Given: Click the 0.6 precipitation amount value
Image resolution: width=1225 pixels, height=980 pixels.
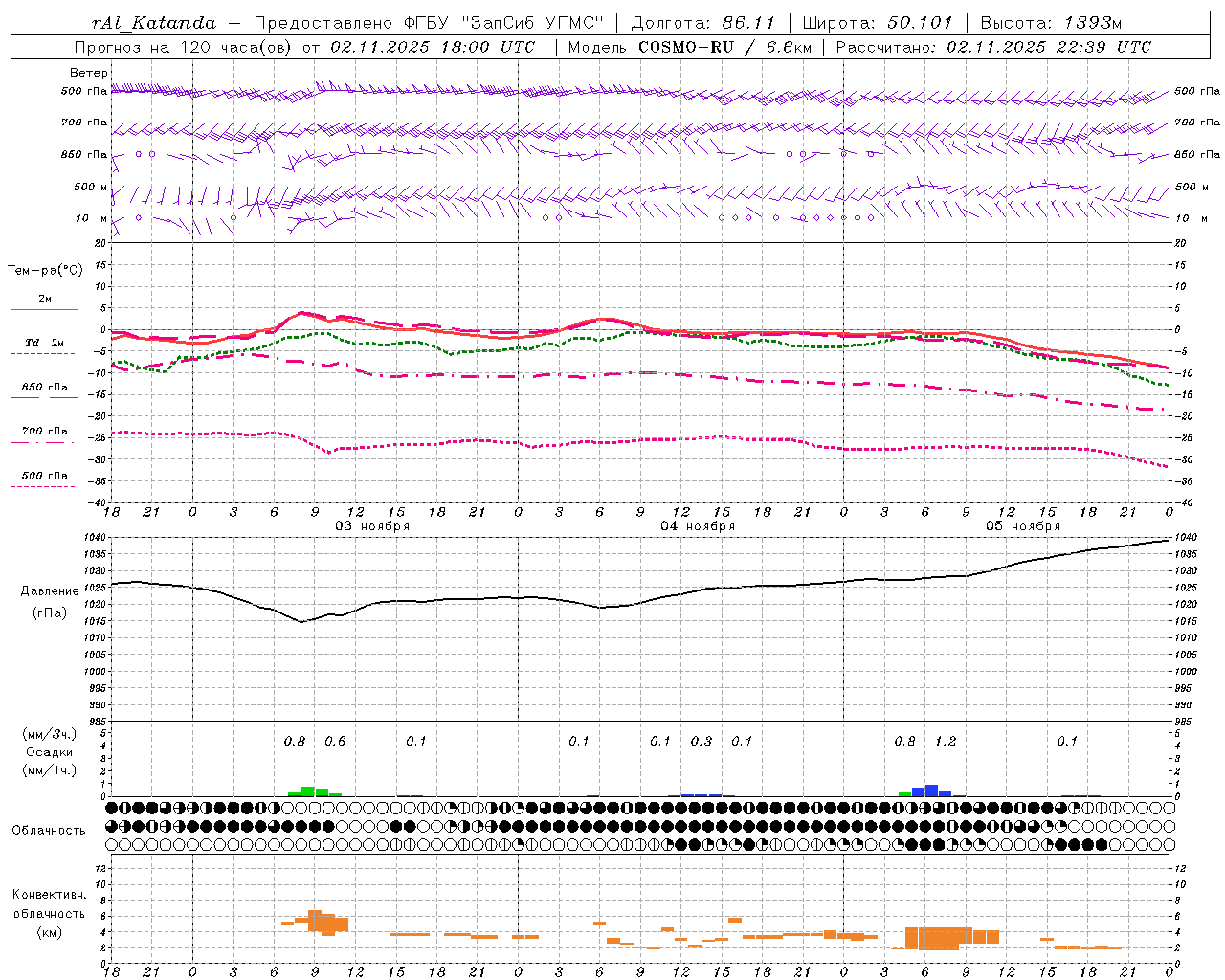Looking at the screenshot, I should pos(335,741).
